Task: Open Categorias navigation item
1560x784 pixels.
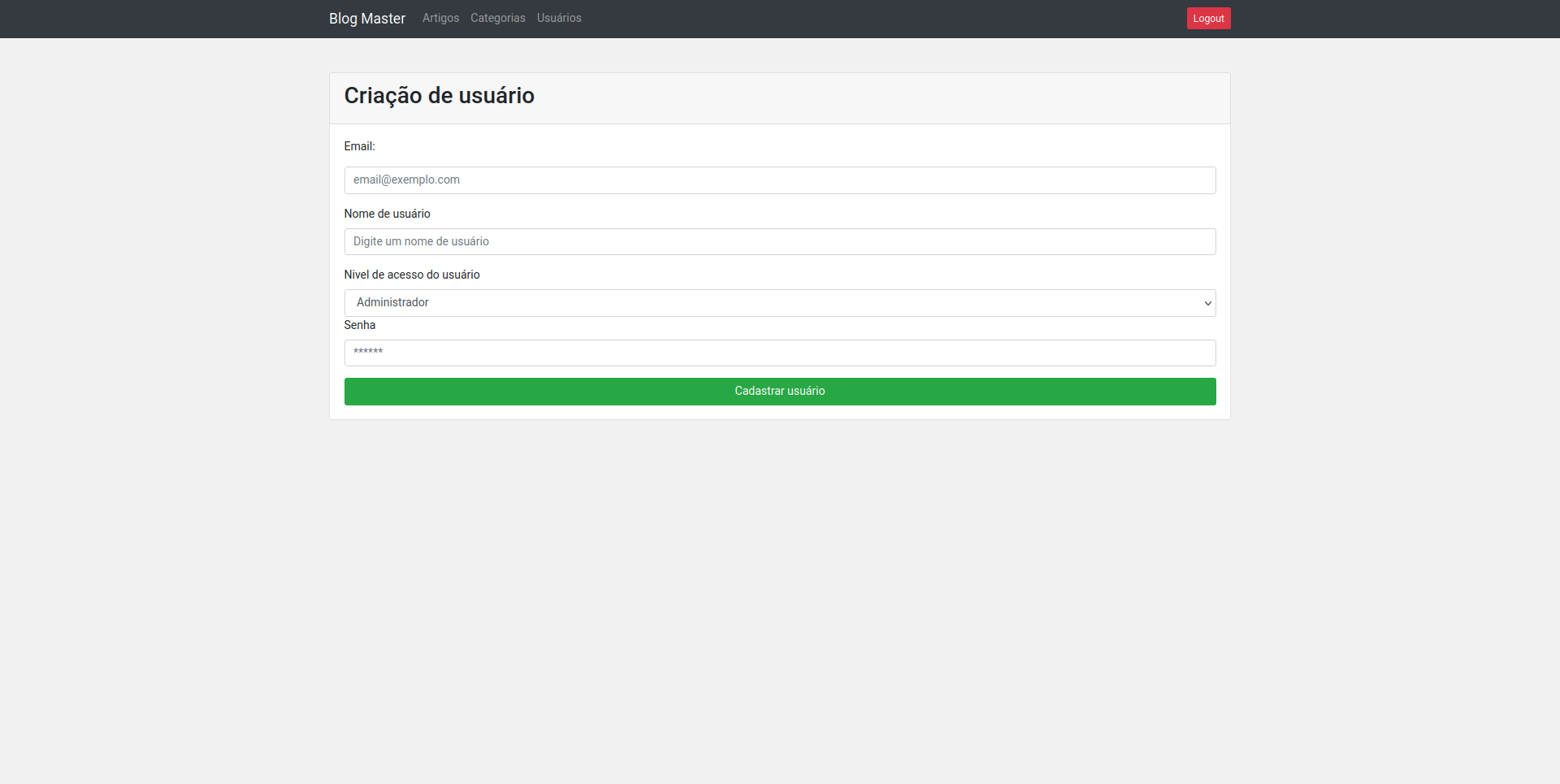Action: [497, 18]
